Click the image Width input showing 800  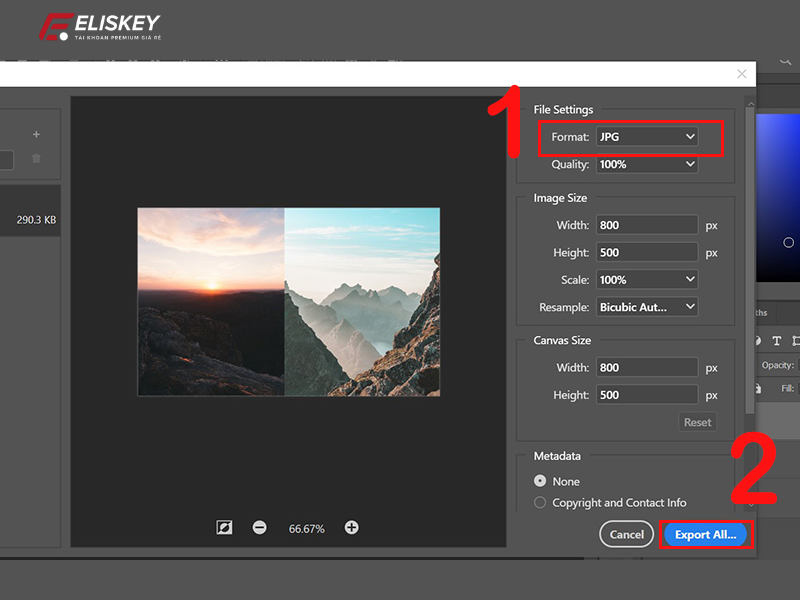point(647,224)
